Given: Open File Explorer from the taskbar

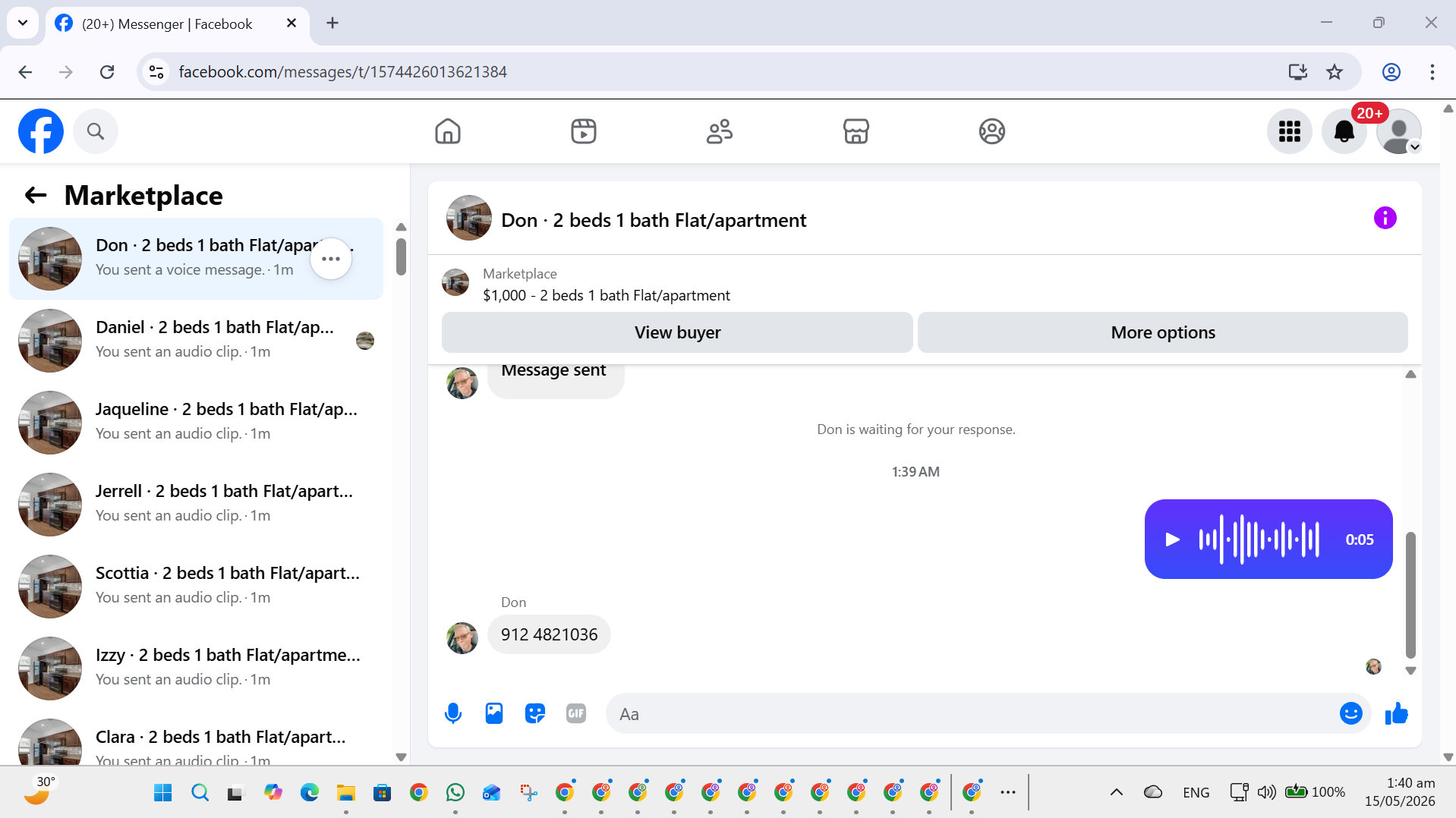Looking at the screenshot, I should (x=346, y=793).
